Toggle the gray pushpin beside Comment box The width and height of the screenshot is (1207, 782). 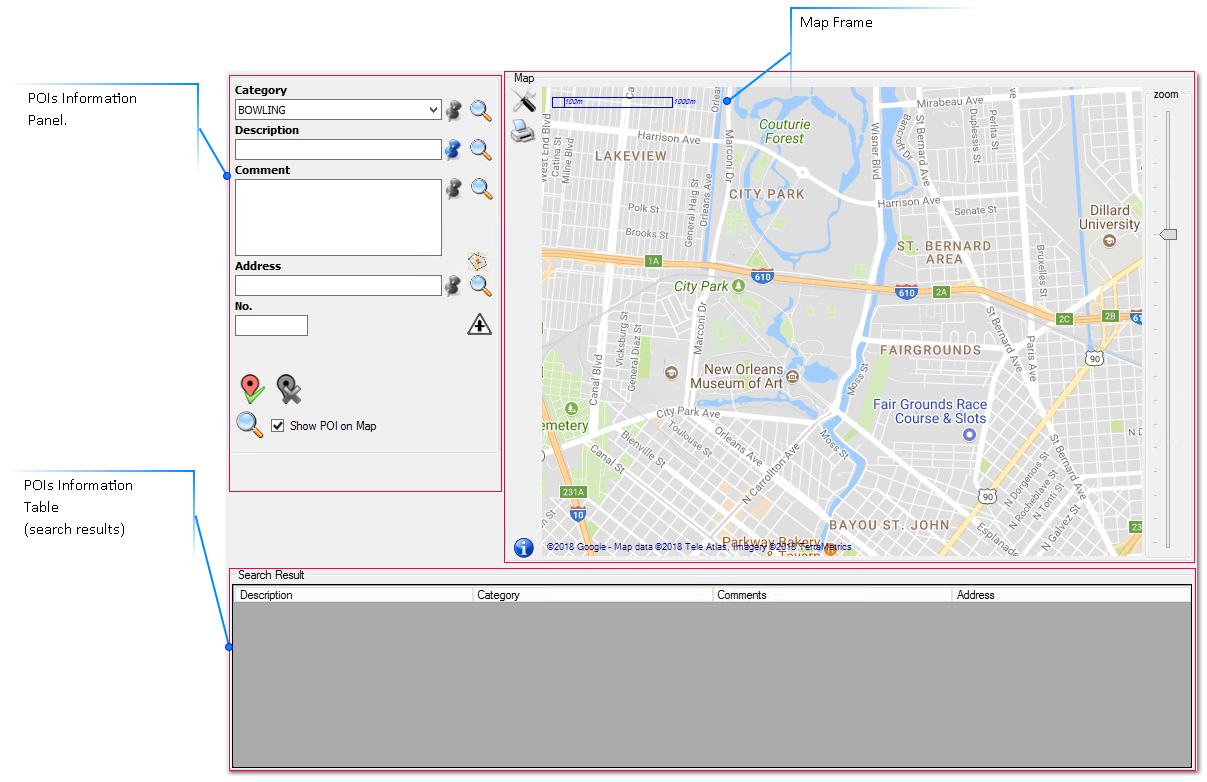coord(454,188)
